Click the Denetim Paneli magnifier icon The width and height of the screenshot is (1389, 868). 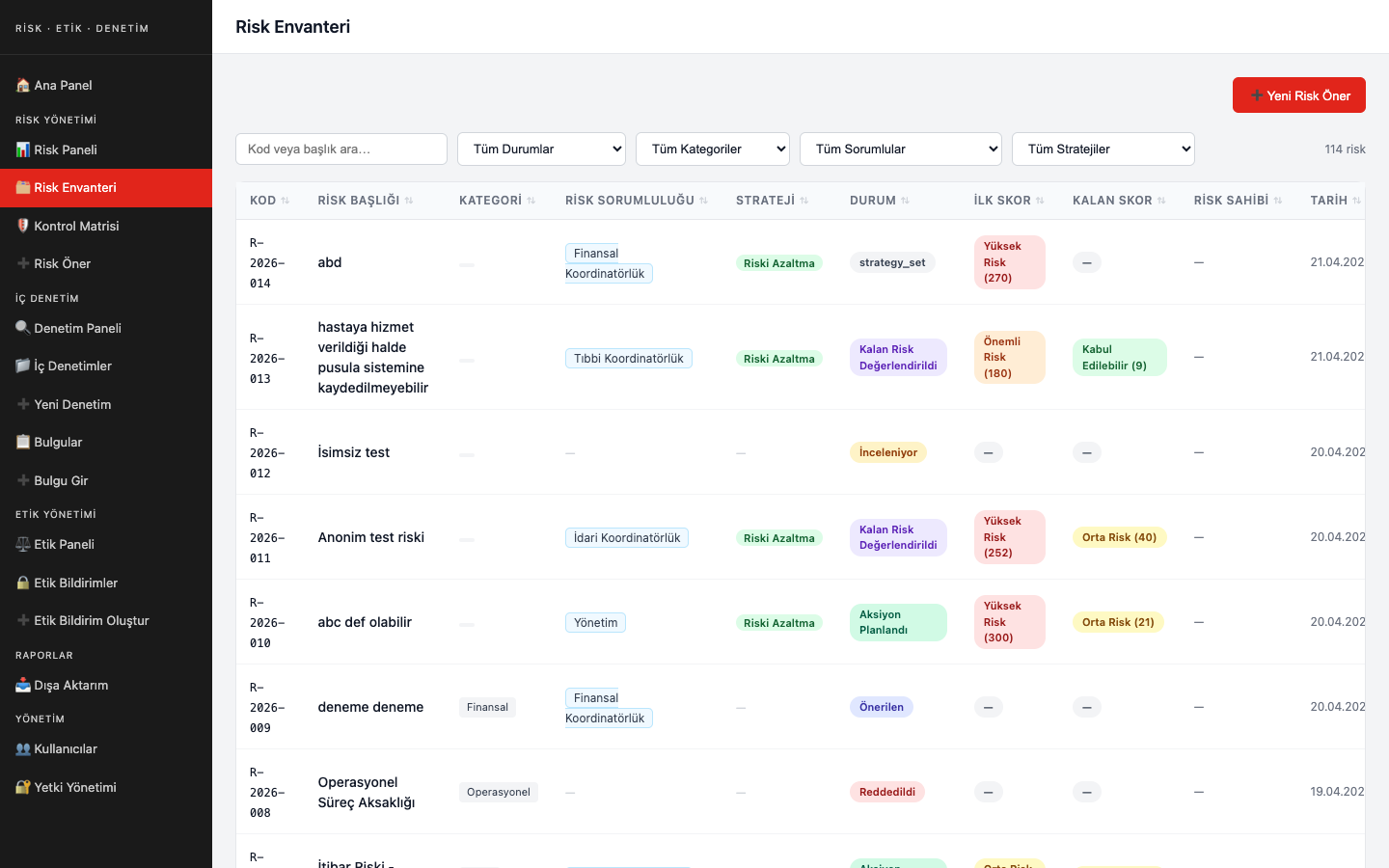(23, 328)
